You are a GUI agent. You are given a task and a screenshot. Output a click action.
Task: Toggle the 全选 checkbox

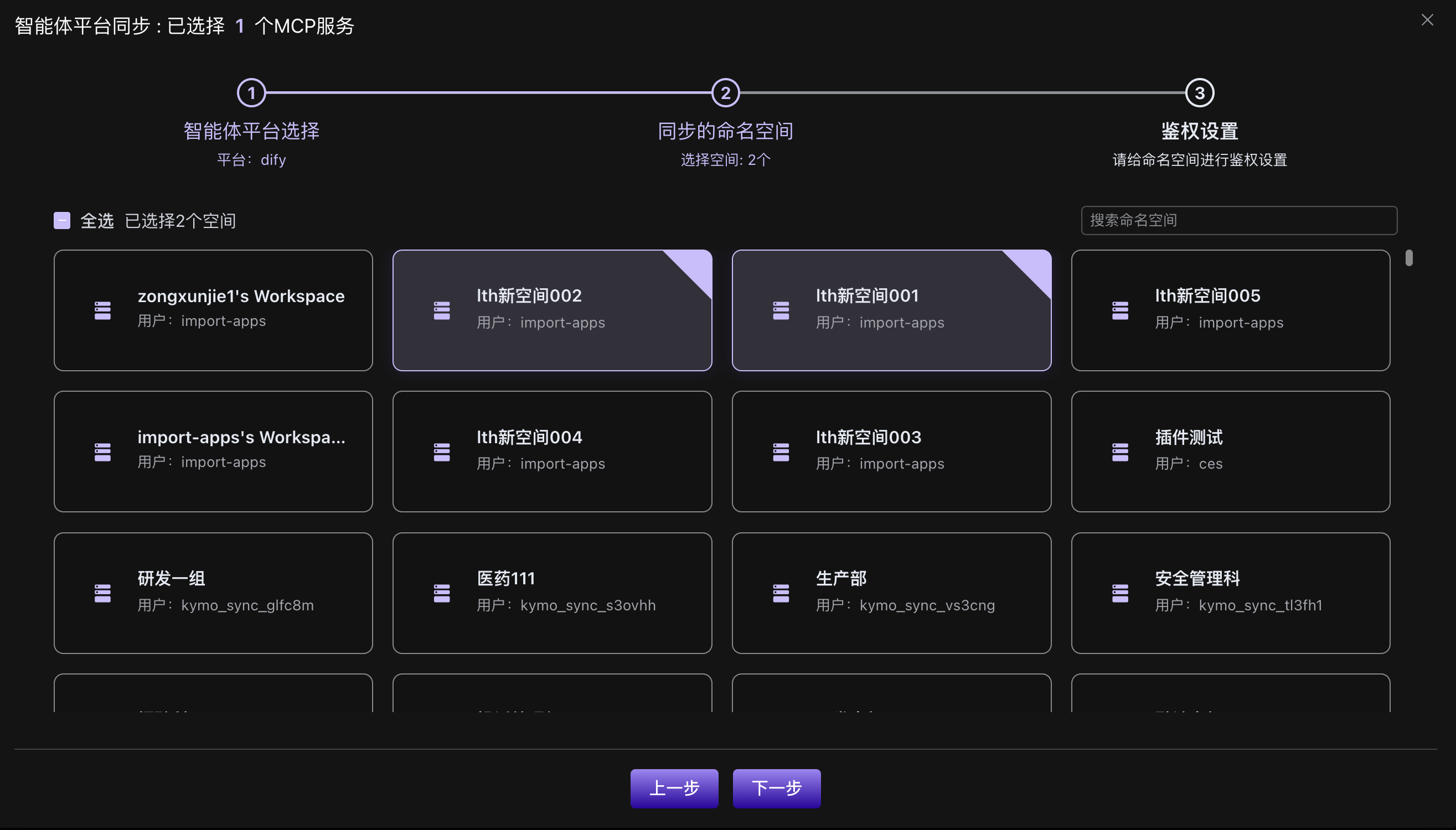(61, 220)
